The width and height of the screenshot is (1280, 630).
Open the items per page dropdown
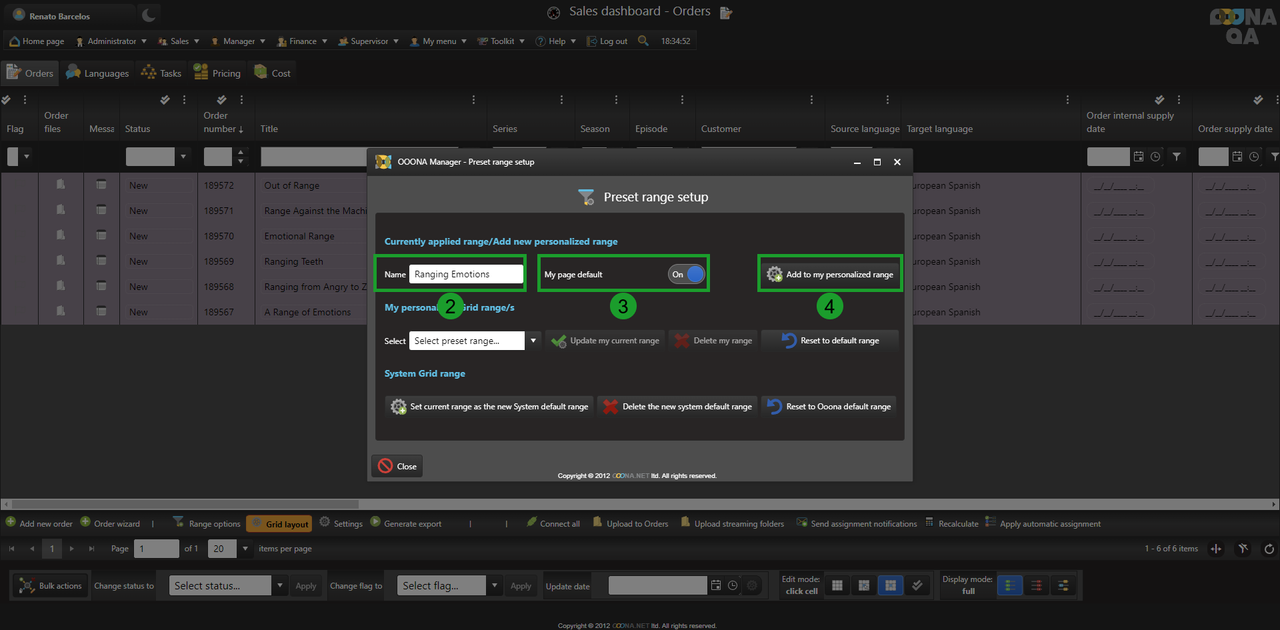(x=247, y=549)
